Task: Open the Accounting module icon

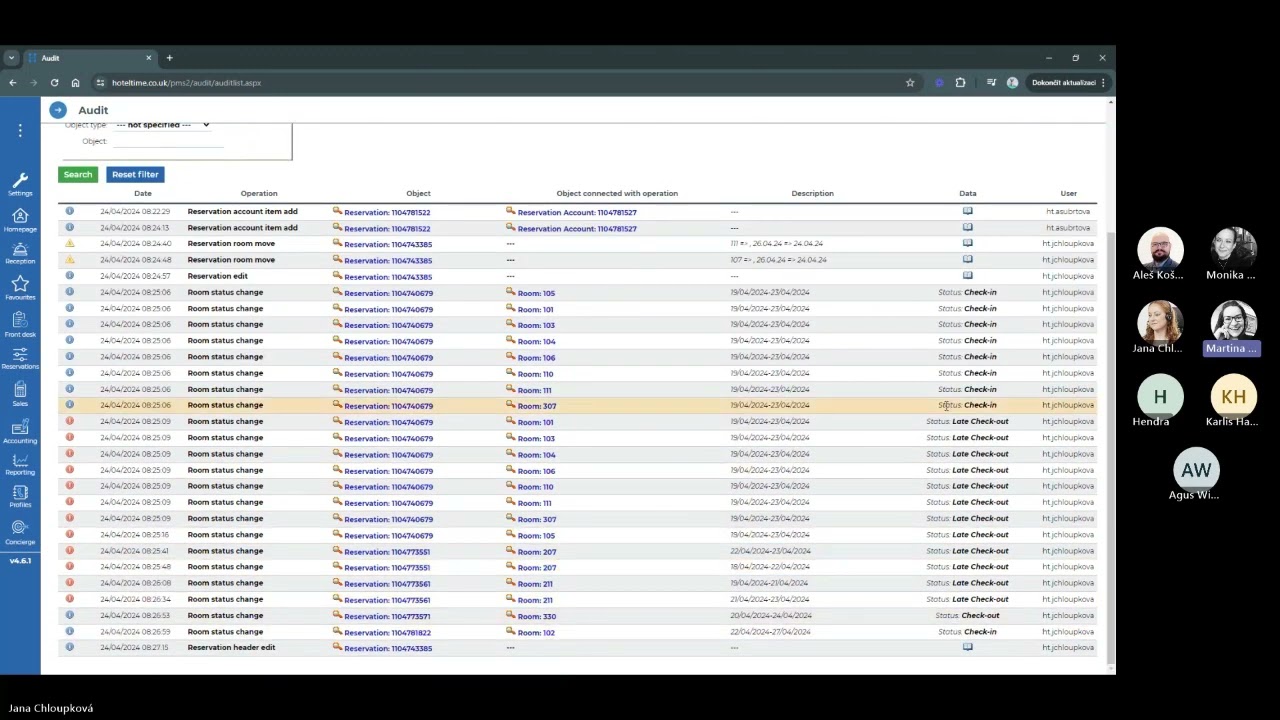Action: point(20,431)
